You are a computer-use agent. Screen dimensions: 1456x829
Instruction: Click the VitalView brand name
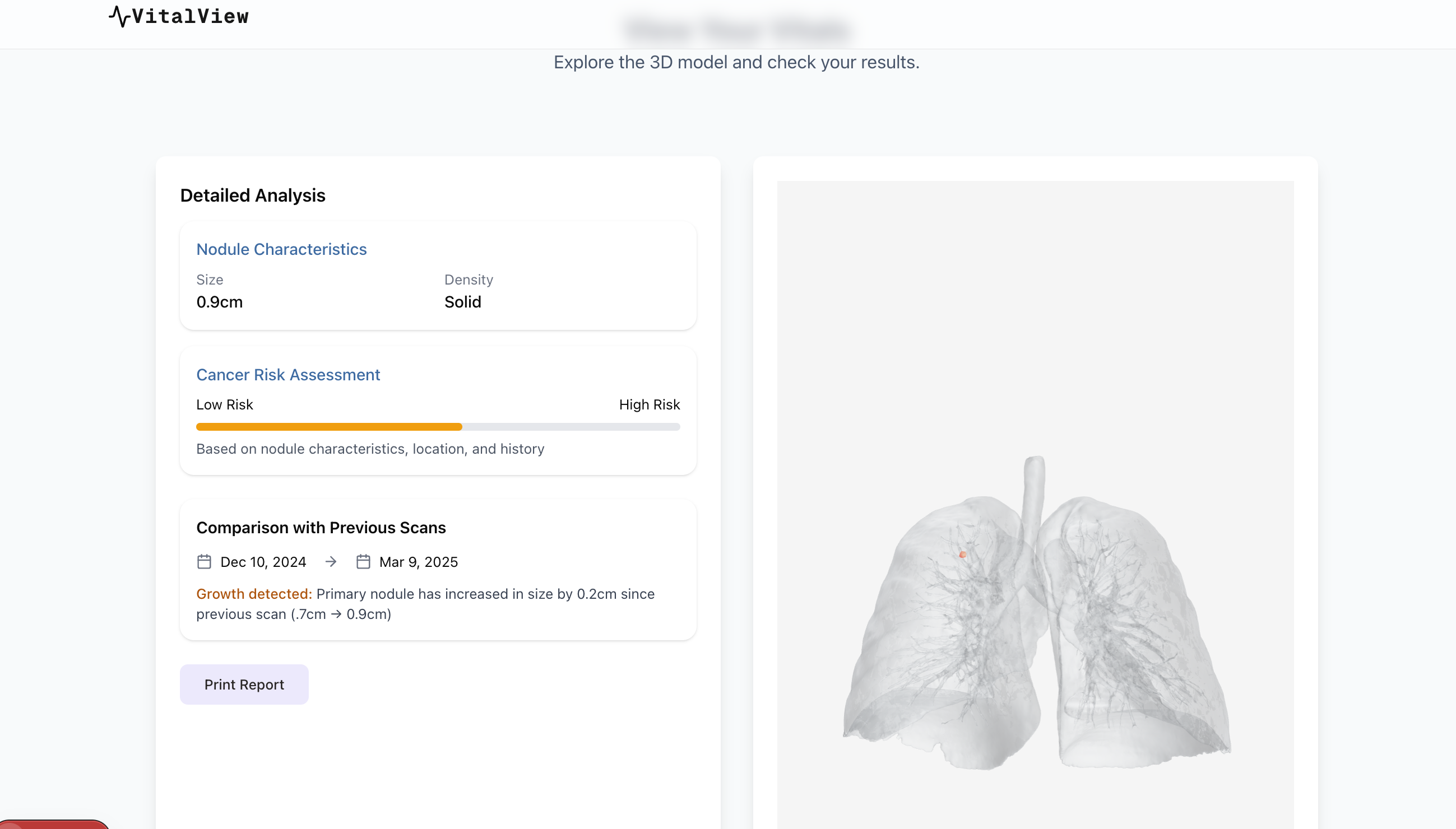click(x=190, y=16)
